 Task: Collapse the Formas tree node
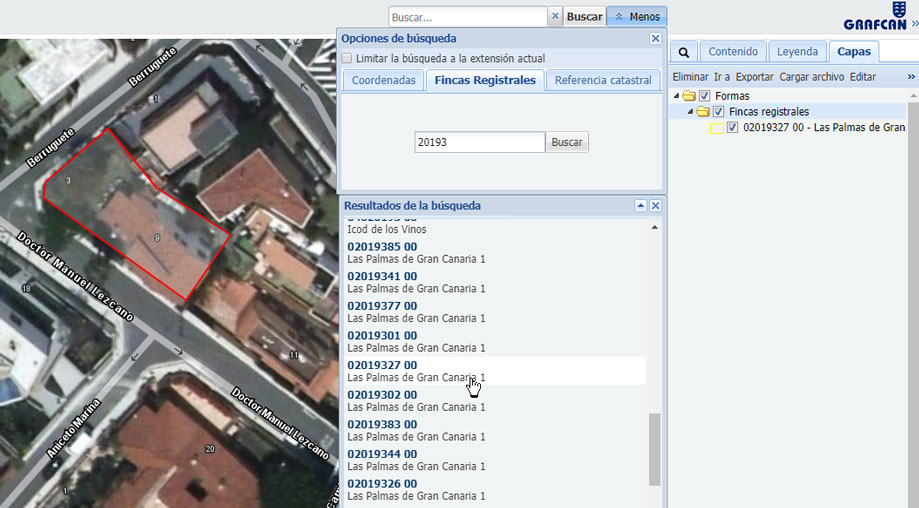click(676, 96)
